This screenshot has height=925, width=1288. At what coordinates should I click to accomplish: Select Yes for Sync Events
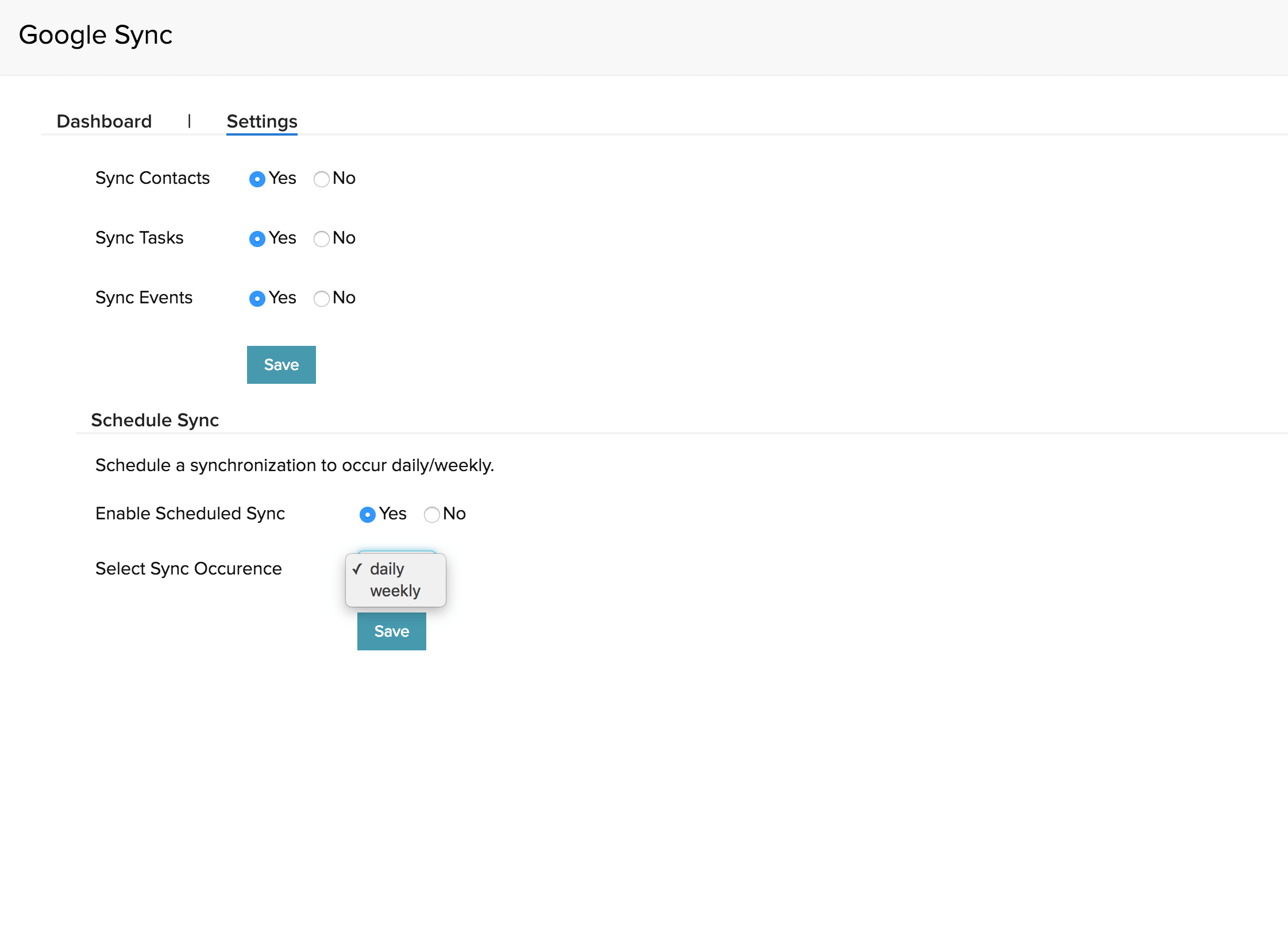point(257,299)
